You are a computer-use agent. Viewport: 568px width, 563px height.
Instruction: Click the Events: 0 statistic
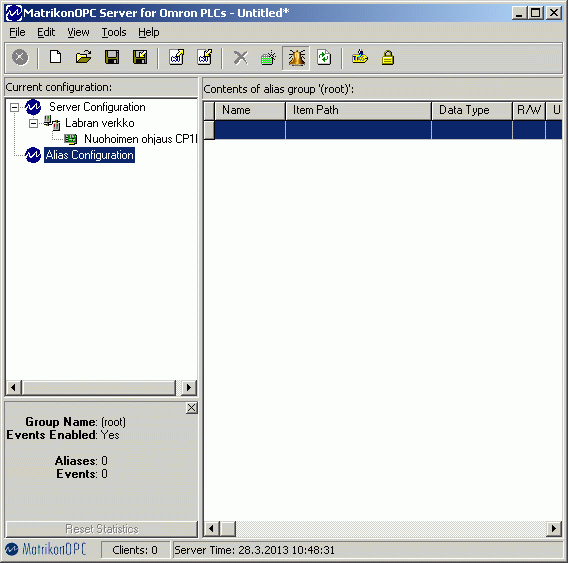[x=82, y=474]
